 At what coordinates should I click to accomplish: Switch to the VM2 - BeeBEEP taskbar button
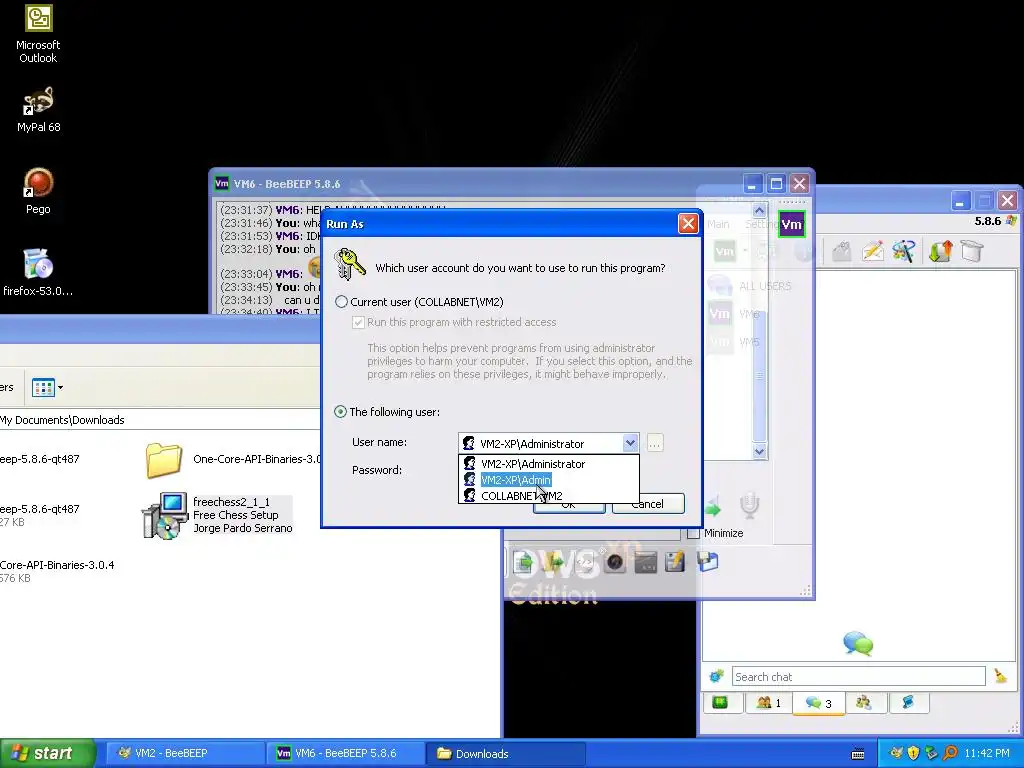click(184, 753)
